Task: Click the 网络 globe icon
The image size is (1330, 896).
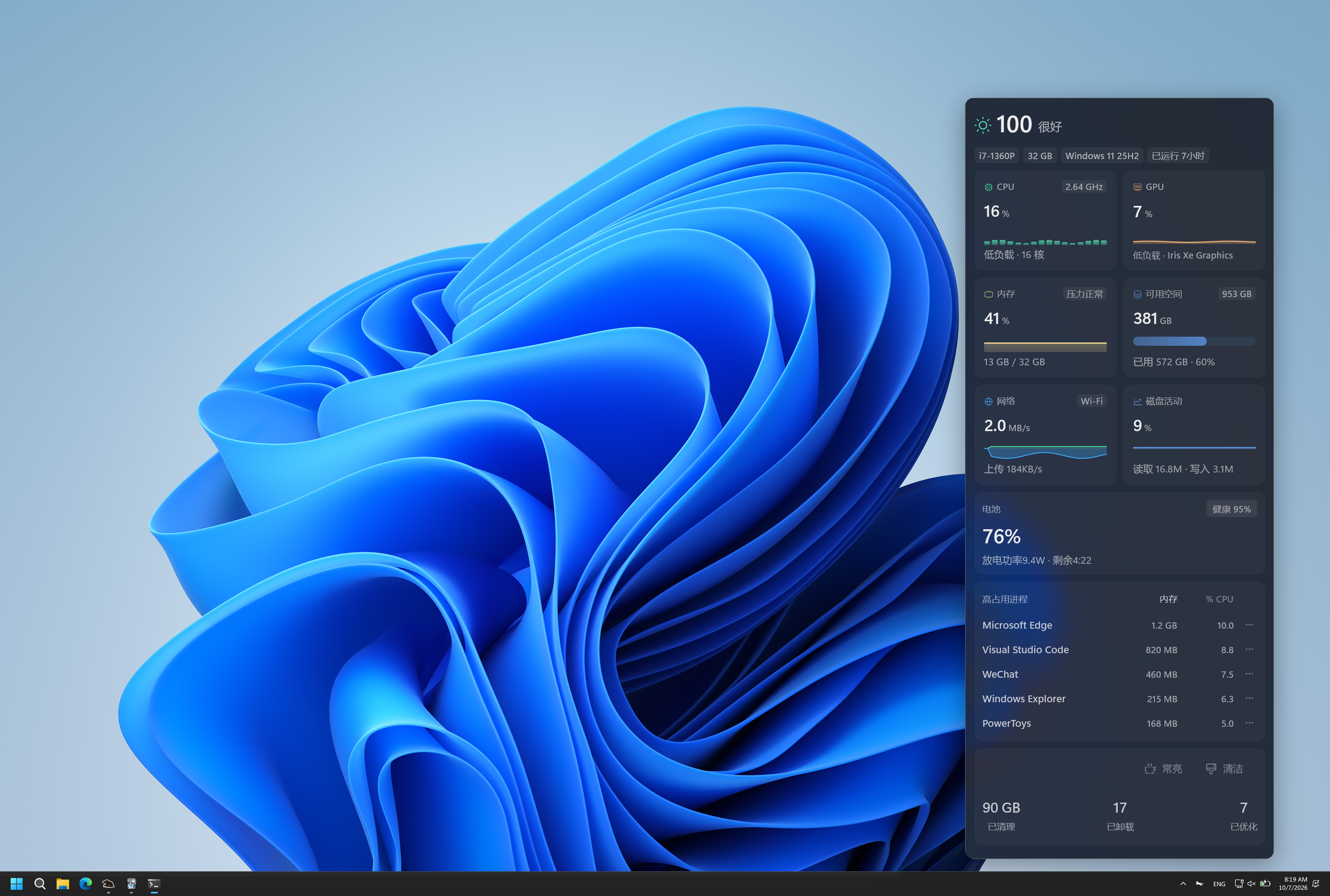Action: pyautogui.click(x=988, y=402)
